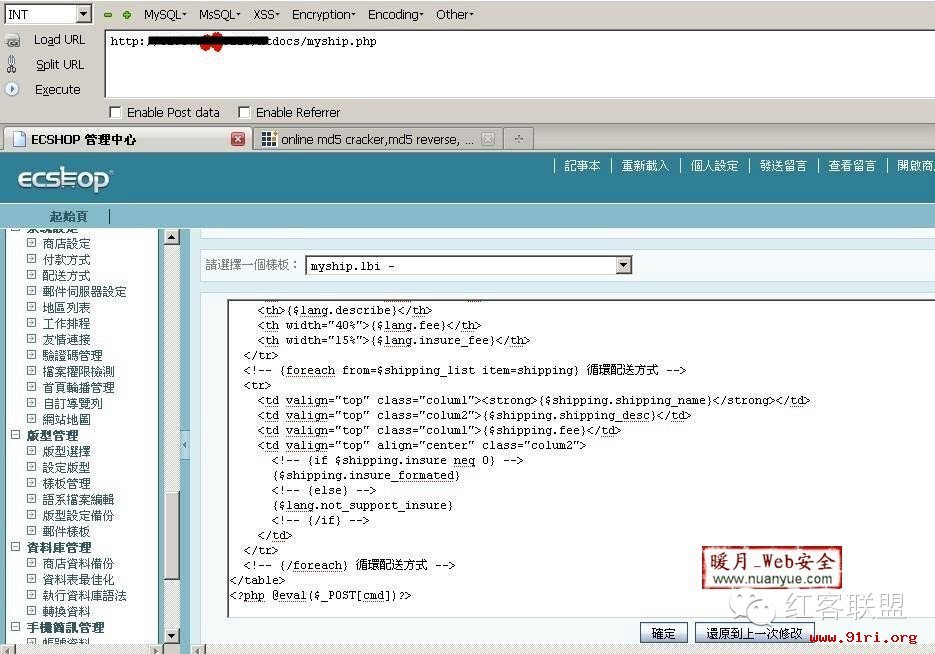Click 重新載入 header link
935x654 pixels.
[x=645, y=165]
